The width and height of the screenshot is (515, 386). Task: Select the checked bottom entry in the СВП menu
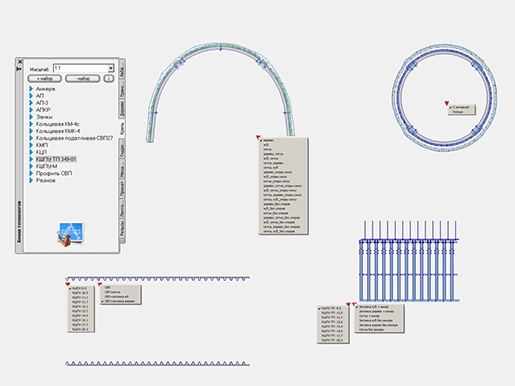point(120,301)
